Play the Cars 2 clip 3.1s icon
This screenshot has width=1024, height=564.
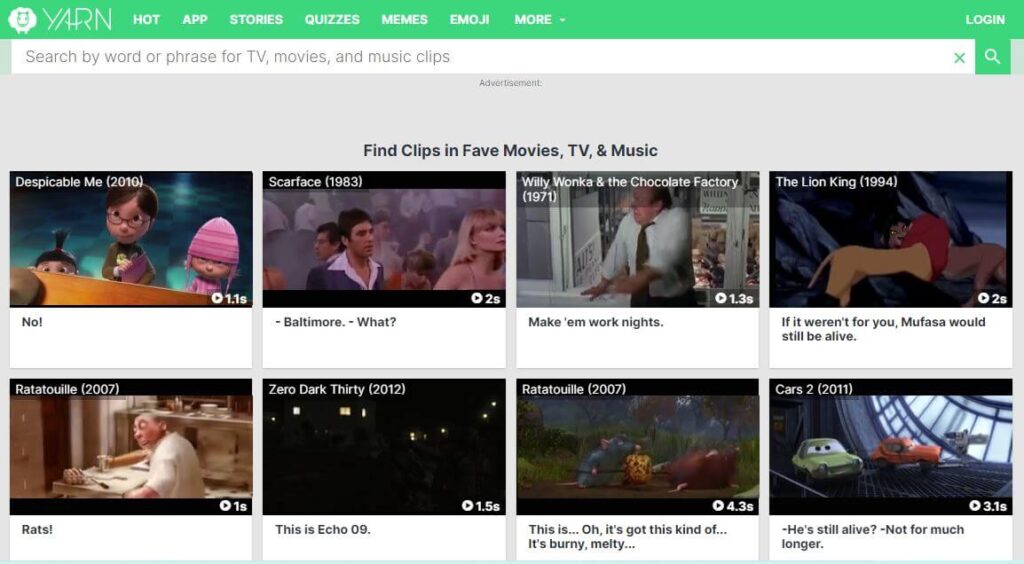pyautogui.click(x=974, y=506)
